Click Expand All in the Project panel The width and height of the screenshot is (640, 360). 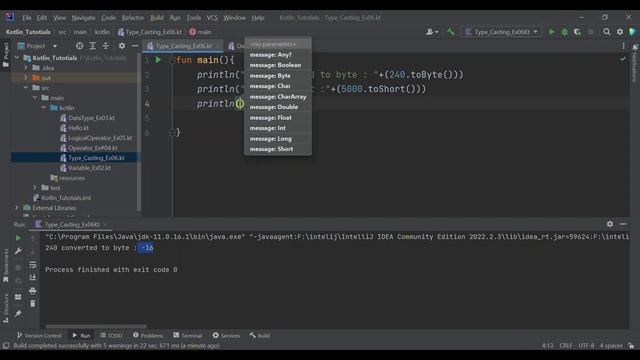click(93, 46)
